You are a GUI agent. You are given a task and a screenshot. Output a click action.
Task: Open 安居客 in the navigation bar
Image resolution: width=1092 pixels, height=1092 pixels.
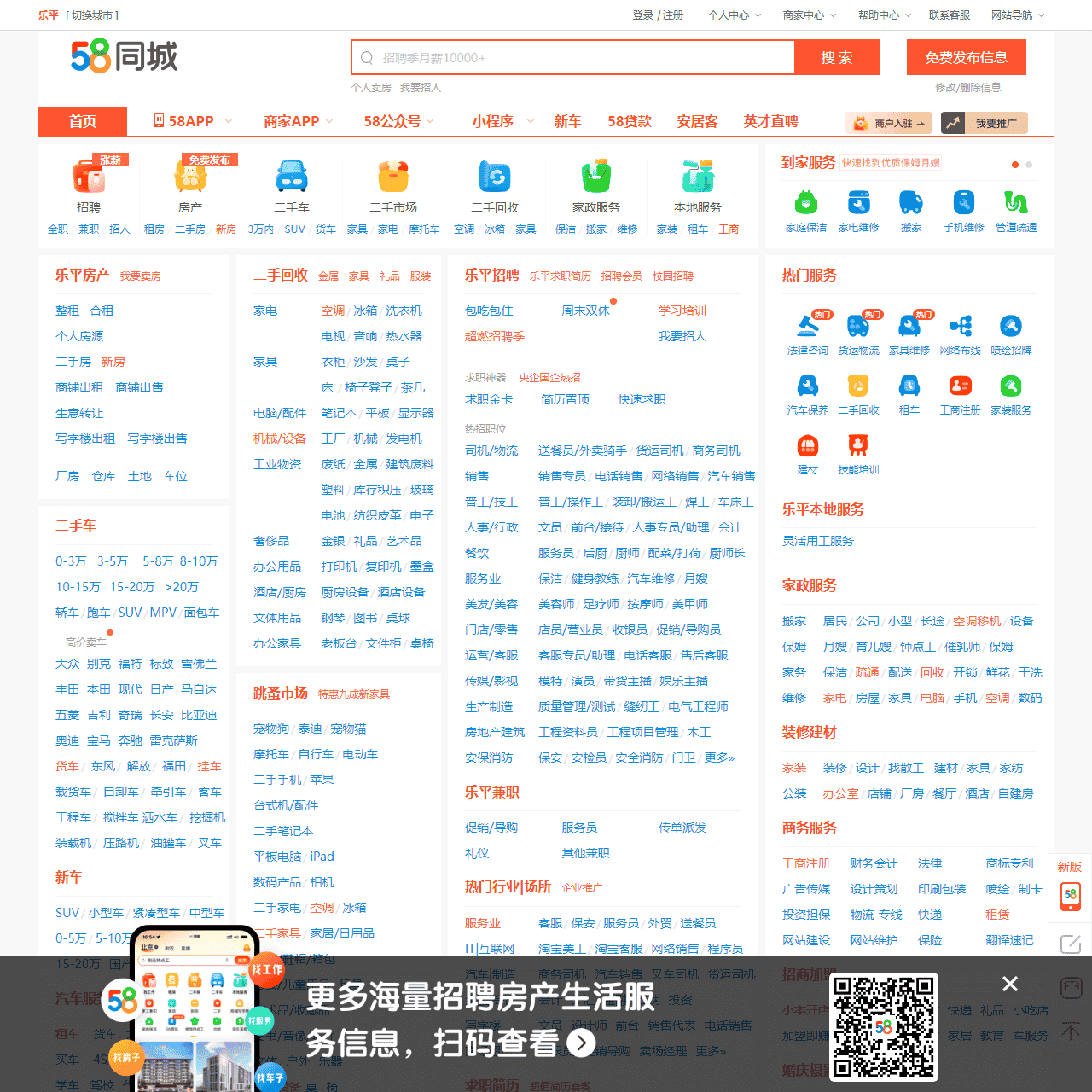click(x=697, y=121)
